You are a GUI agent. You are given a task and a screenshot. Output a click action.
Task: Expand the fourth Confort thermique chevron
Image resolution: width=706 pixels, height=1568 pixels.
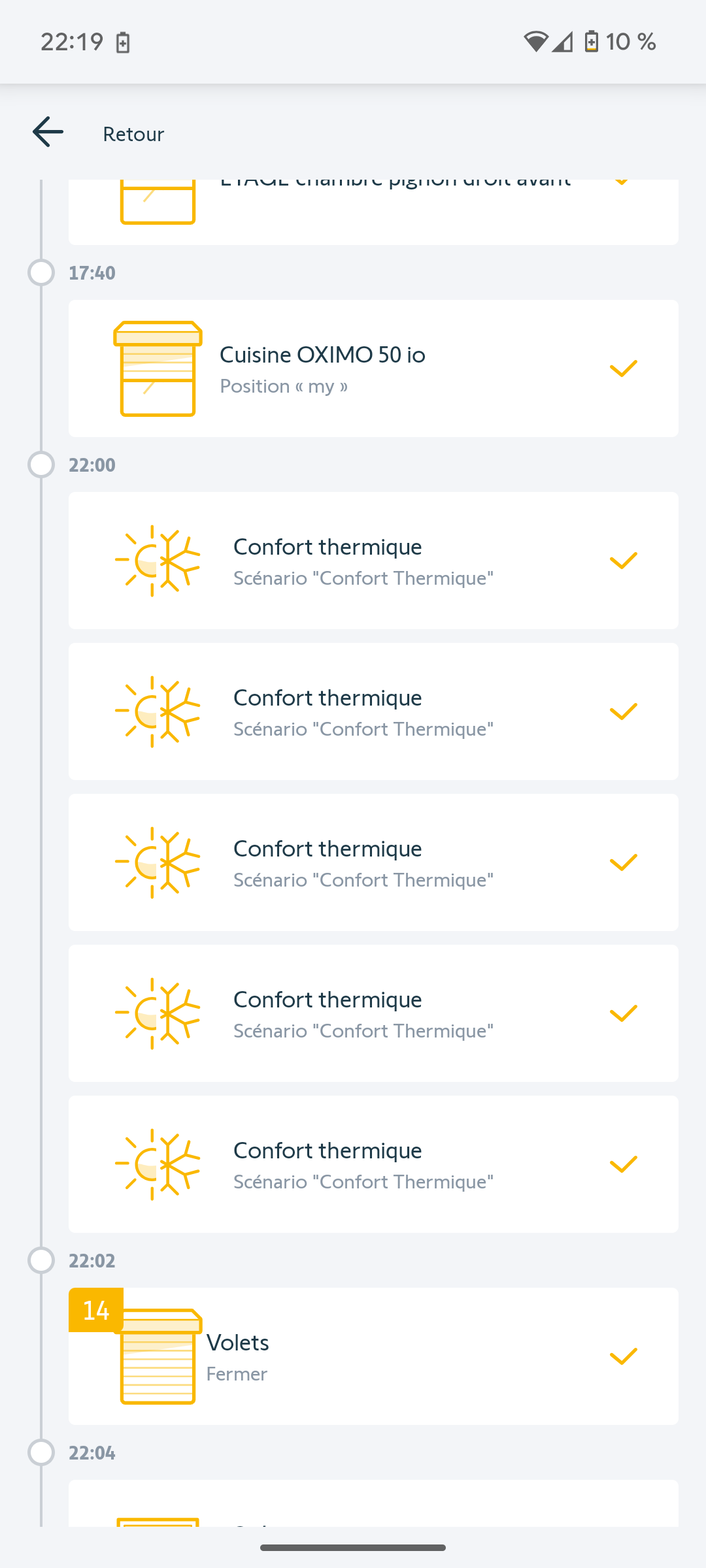pyautogui.click(x=623, y=1013)
